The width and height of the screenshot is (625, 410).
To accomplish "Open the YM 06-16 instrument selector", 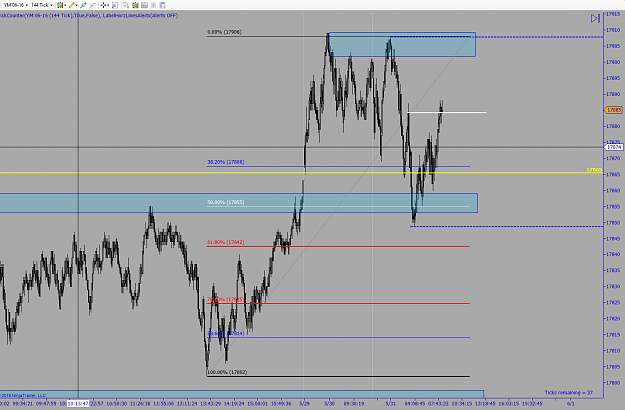I will coord(16,5).
